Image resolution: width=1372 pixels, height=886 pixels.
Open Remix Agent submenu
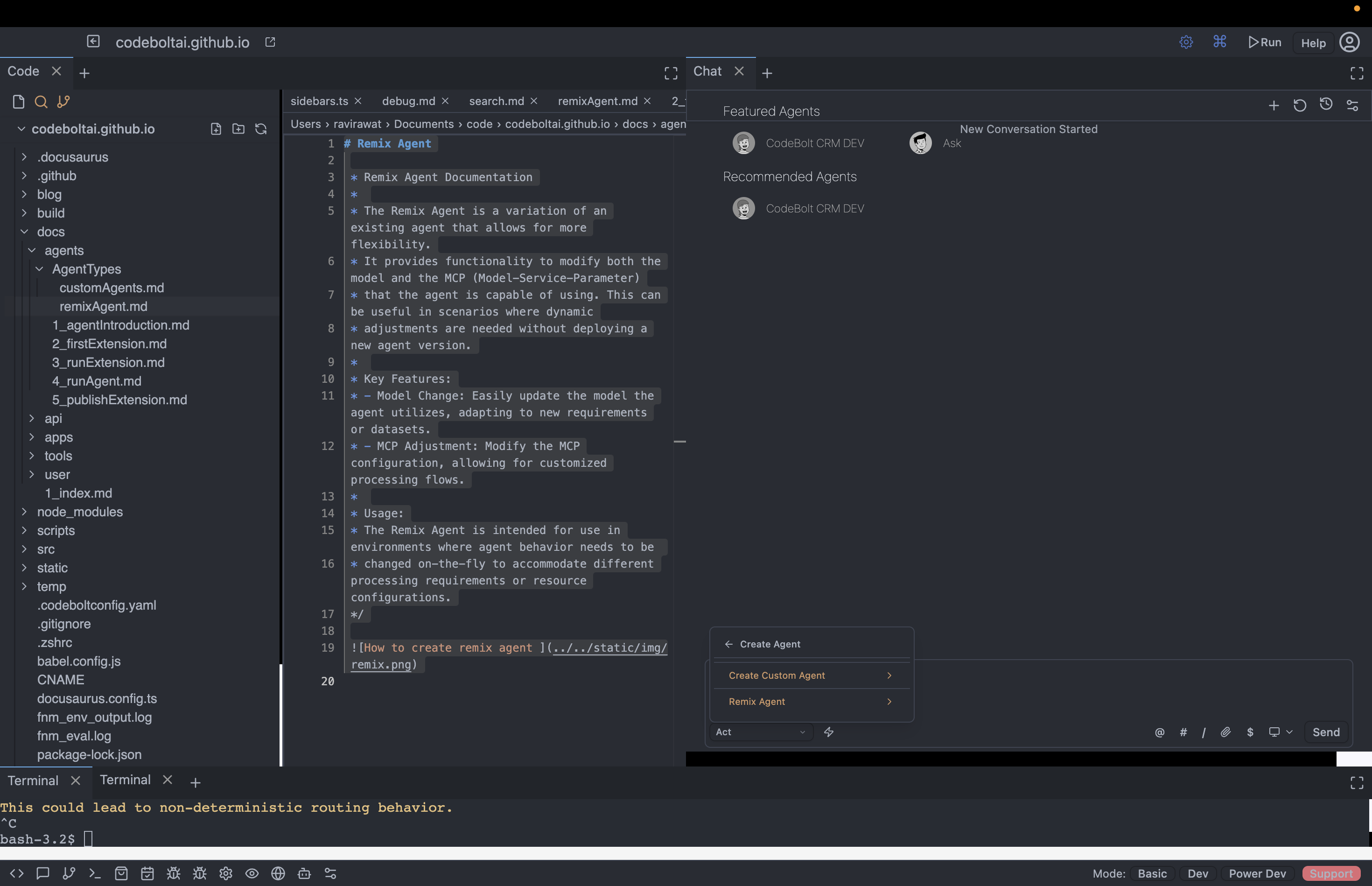(x=812, y=701)
